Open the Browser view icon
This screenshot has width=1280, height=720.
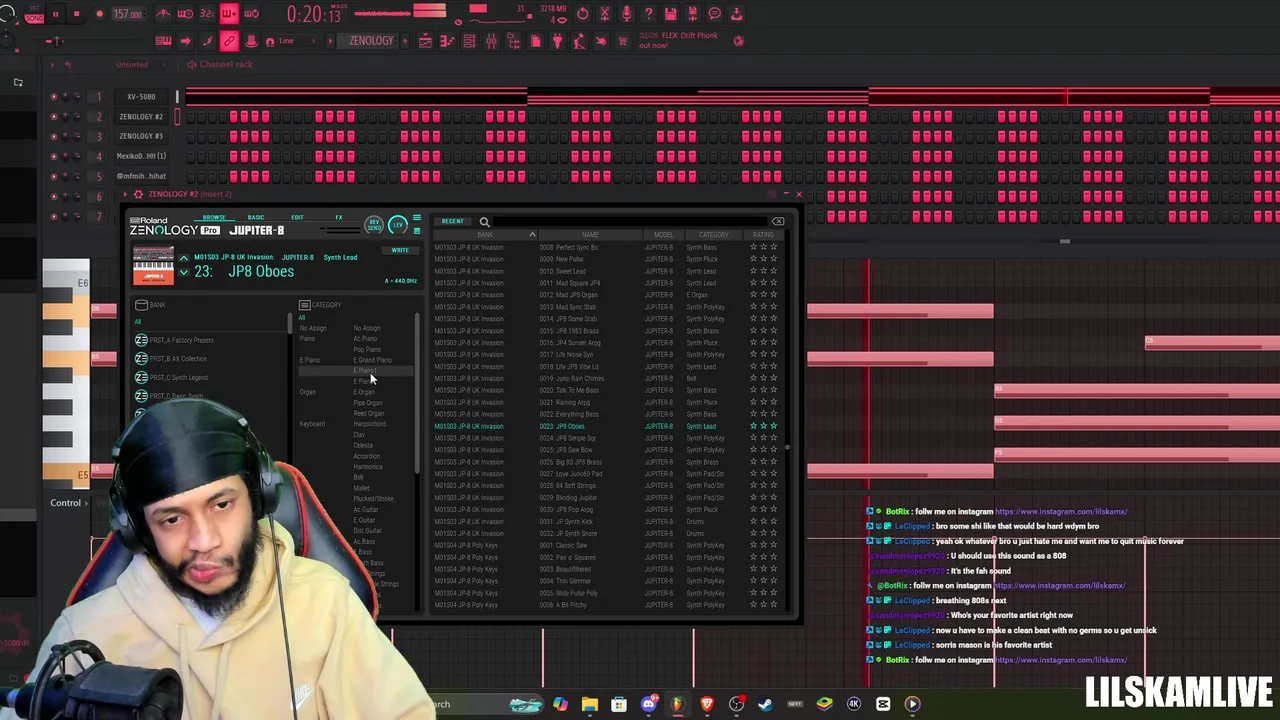click(513, 41)
